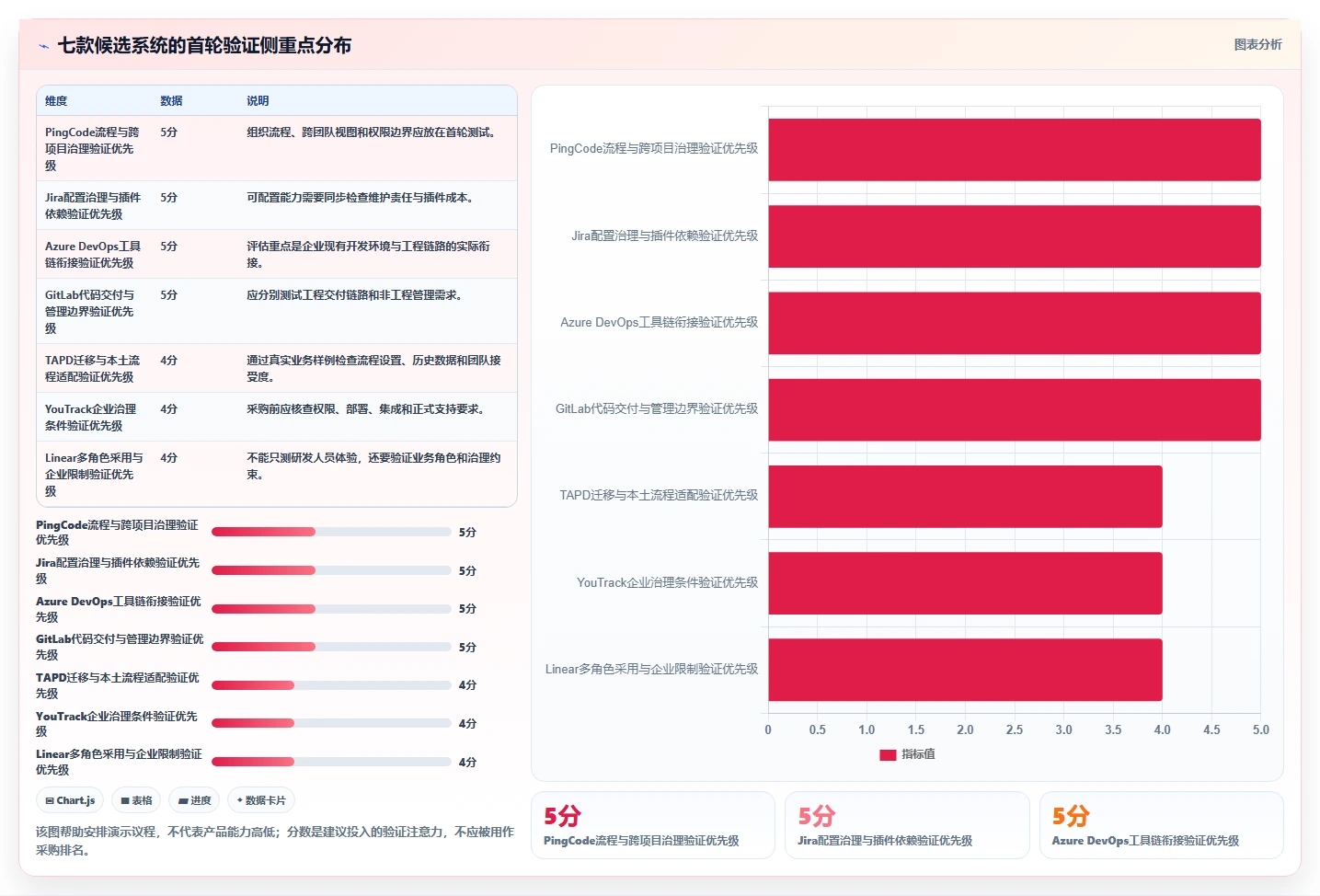The width and height of the screenshot is (1320, 896).
Task: Click the title 七款候选系统的首轮验证侧重点分布
Action: (204, 45)
